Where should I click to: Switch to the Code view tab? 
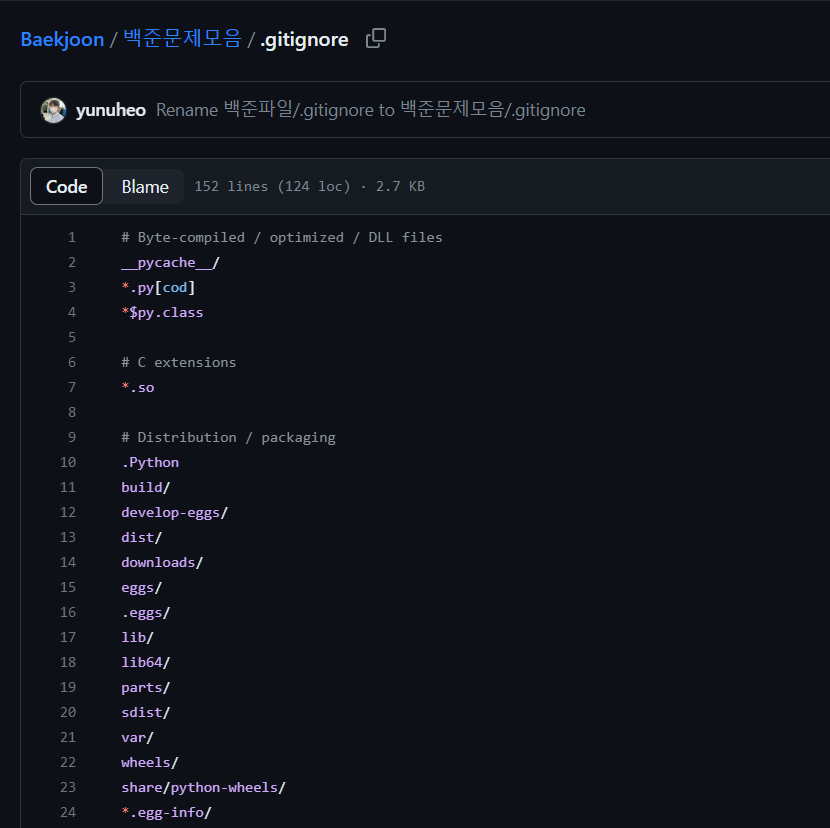(66, 186)
